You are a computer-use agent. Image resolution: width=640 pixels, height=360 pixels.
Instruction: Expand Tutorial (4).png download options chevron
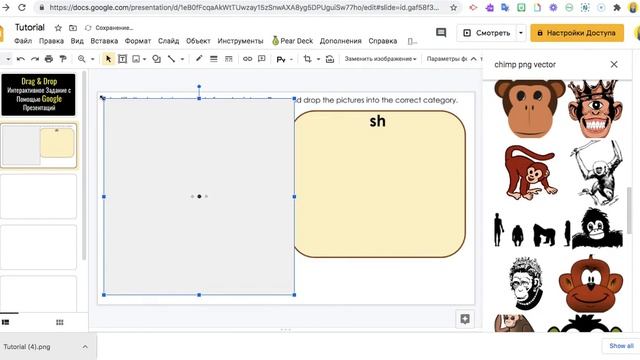(85, 347)
